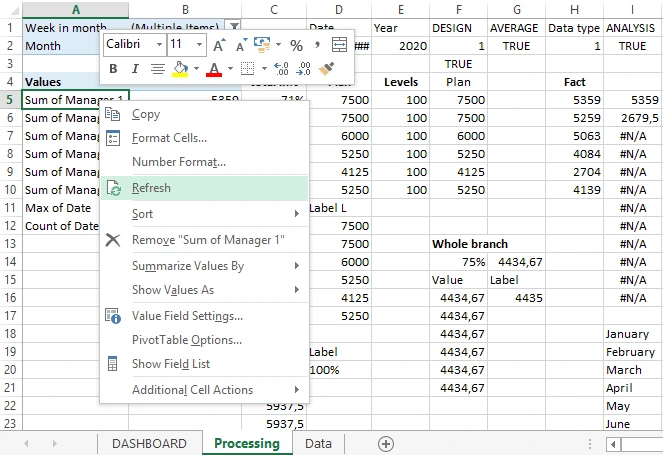The width and height of the screenshot is (663, 455).
Task: Select the February cell
Action: point(633,352)
